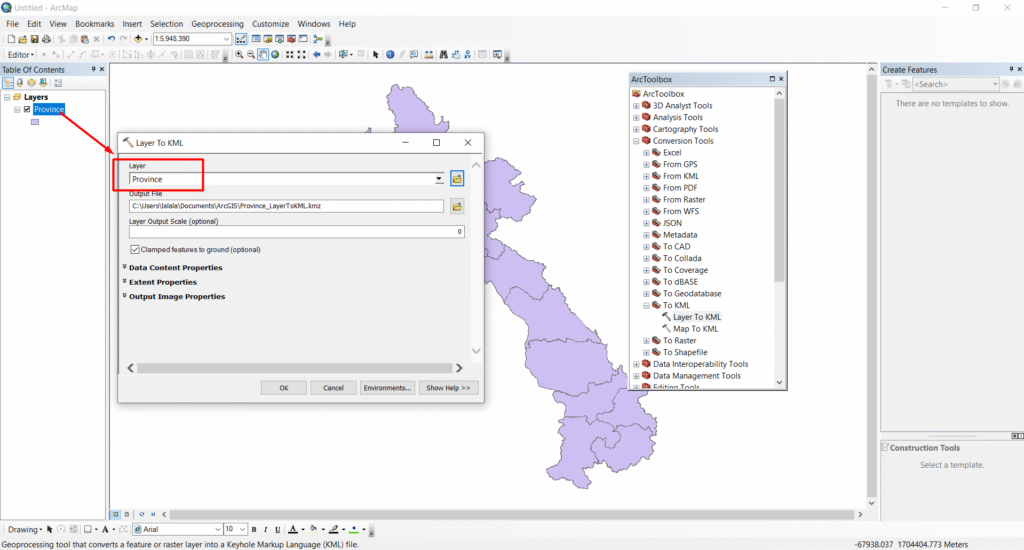Select the Province layer name
Image resolution: width=1024 pixels, height=550 pixels.
tap(49, 109)
